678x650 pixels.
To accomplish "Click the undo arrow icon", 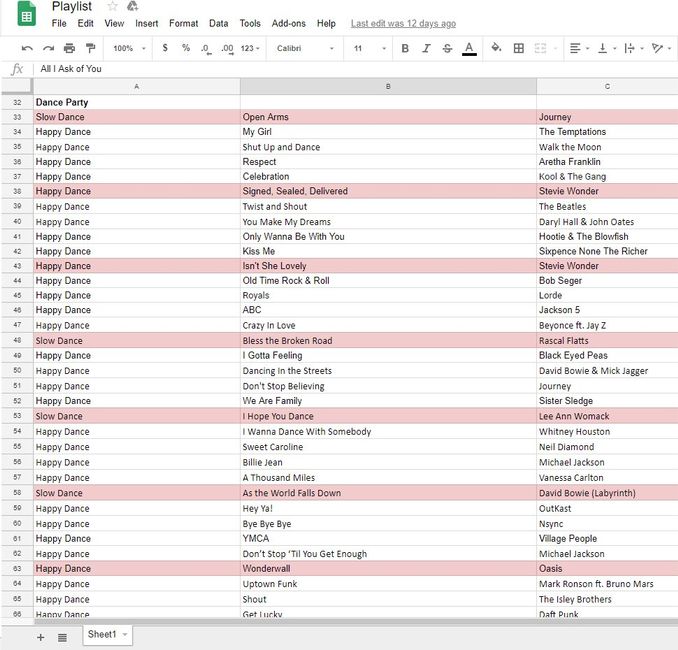I will 27,48.
